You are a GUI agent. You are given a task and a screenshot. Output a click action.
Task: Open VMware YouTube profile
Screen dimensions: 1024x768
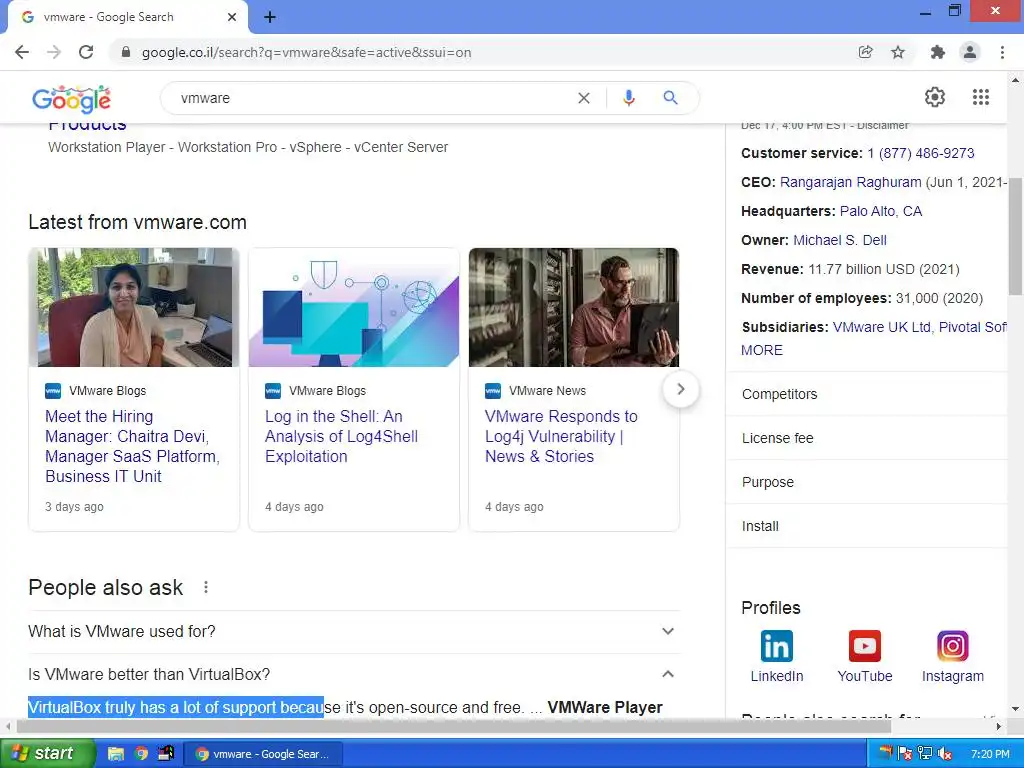click(865, 657)
